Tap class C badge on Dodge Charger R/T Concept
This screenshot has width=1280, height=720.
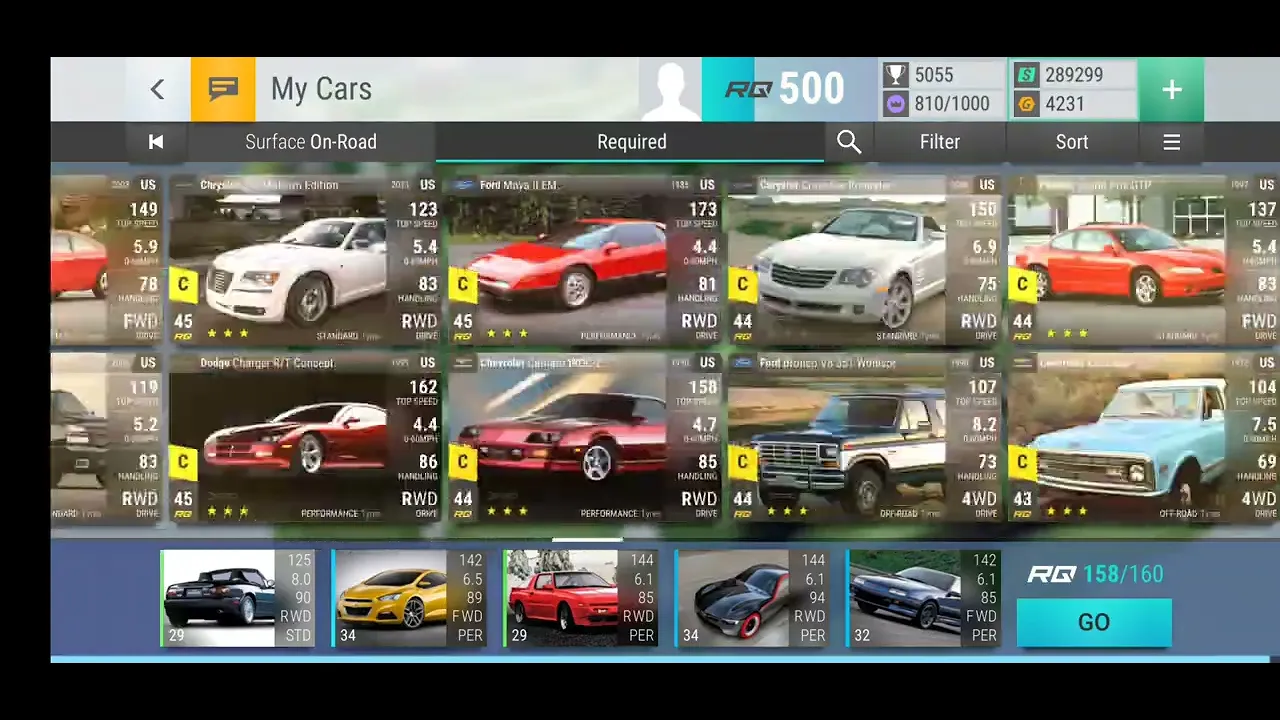point(183,462)
